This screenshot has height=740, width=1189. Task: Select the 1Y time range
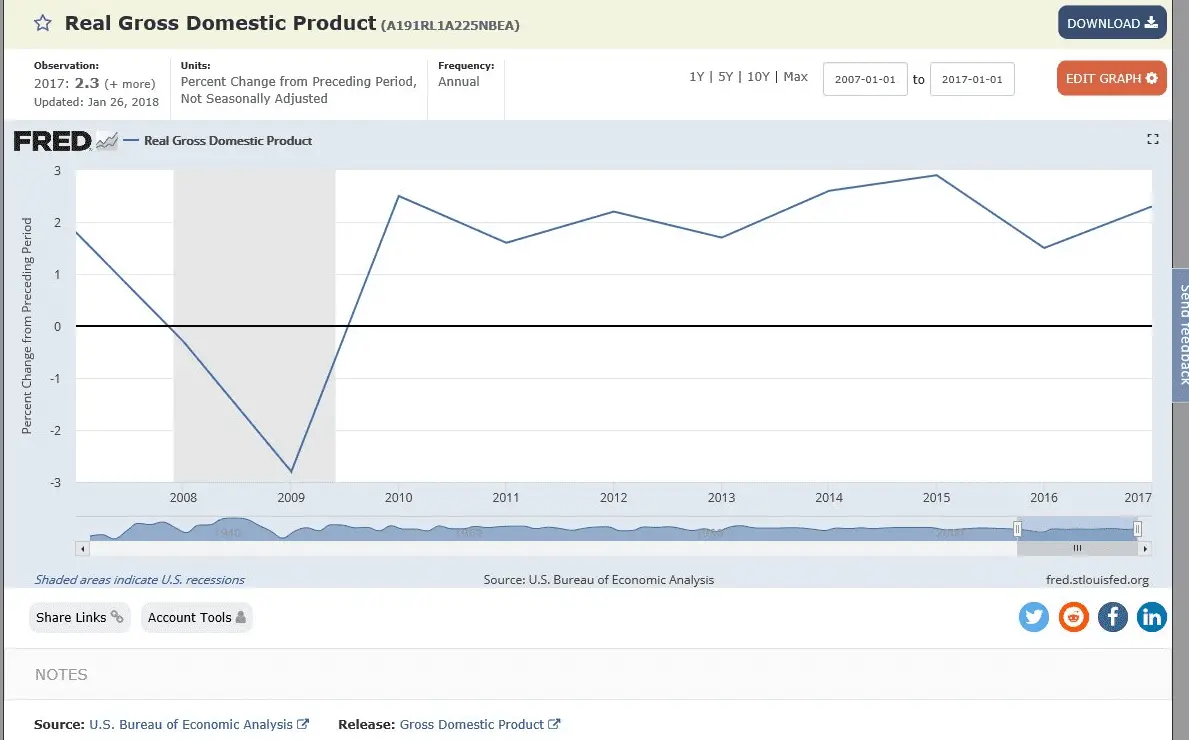tap(696, 77)
